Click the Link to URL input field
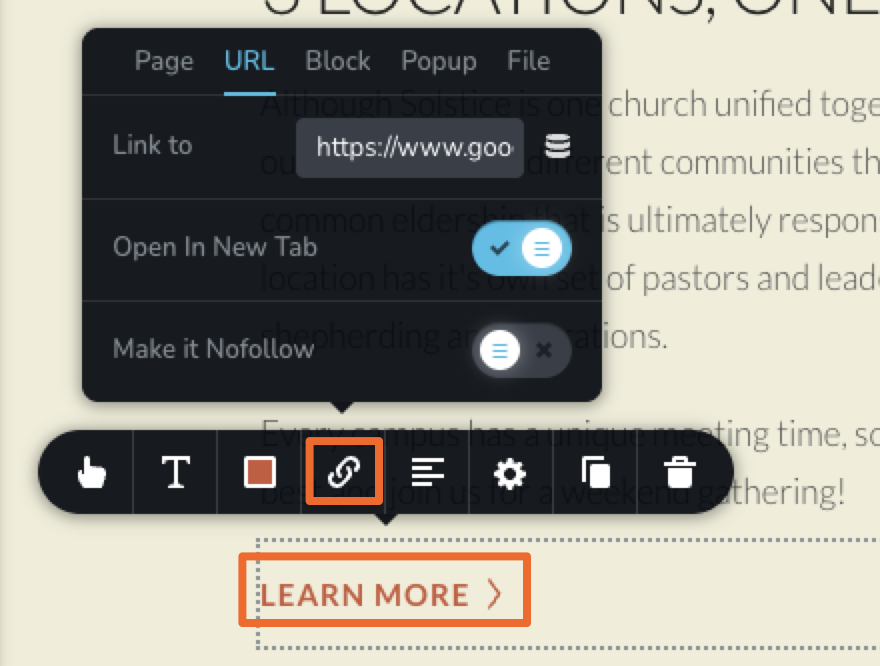 pyautogui.click(x=410, y=148)
